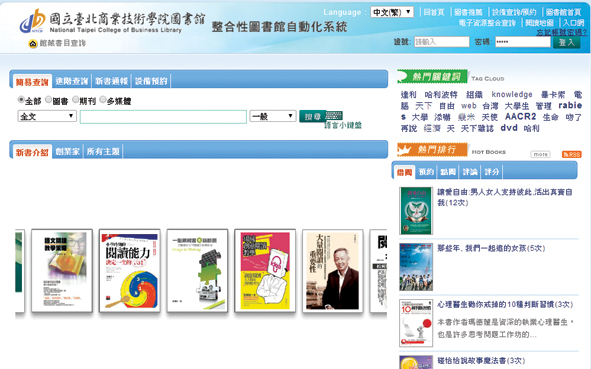Open 那些年,我們一起追的女孩 title link

tap(491, 248)
